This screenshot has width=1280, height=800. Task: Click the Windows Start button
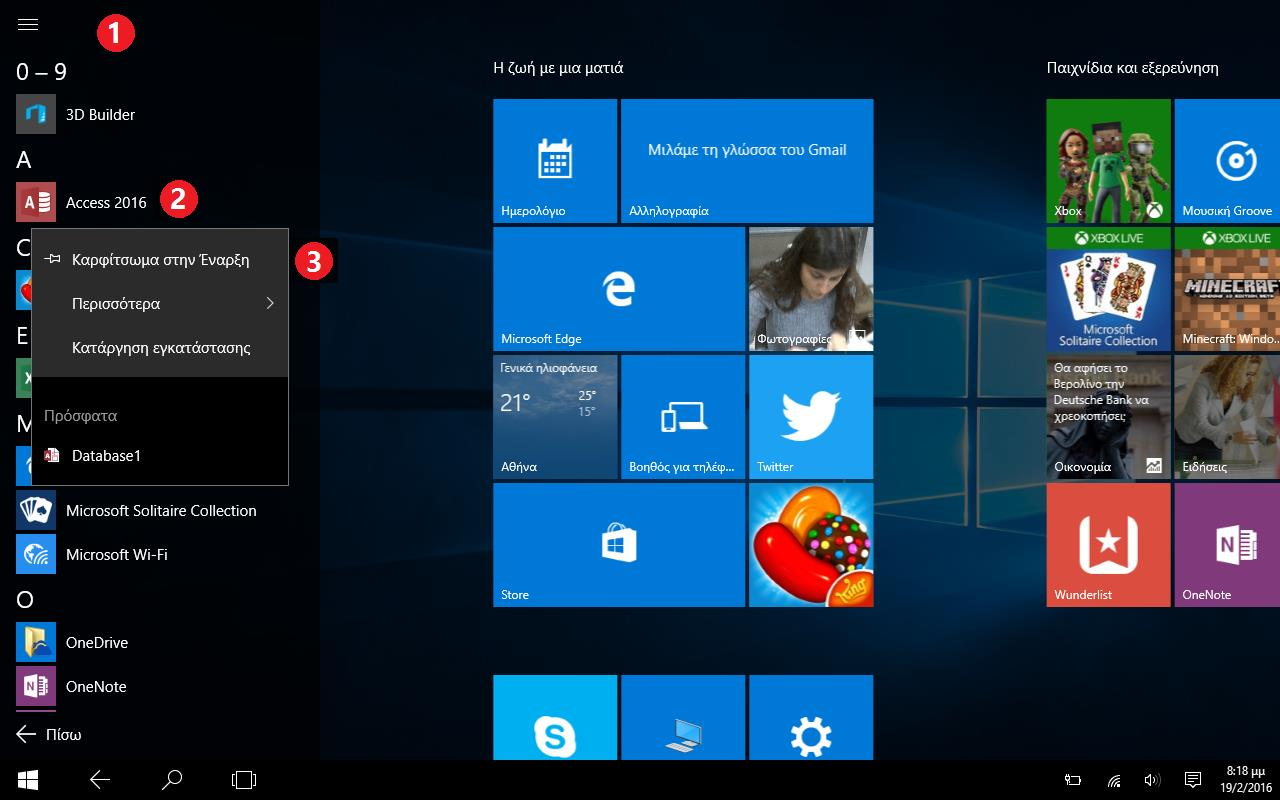click(x=28, y=780)
